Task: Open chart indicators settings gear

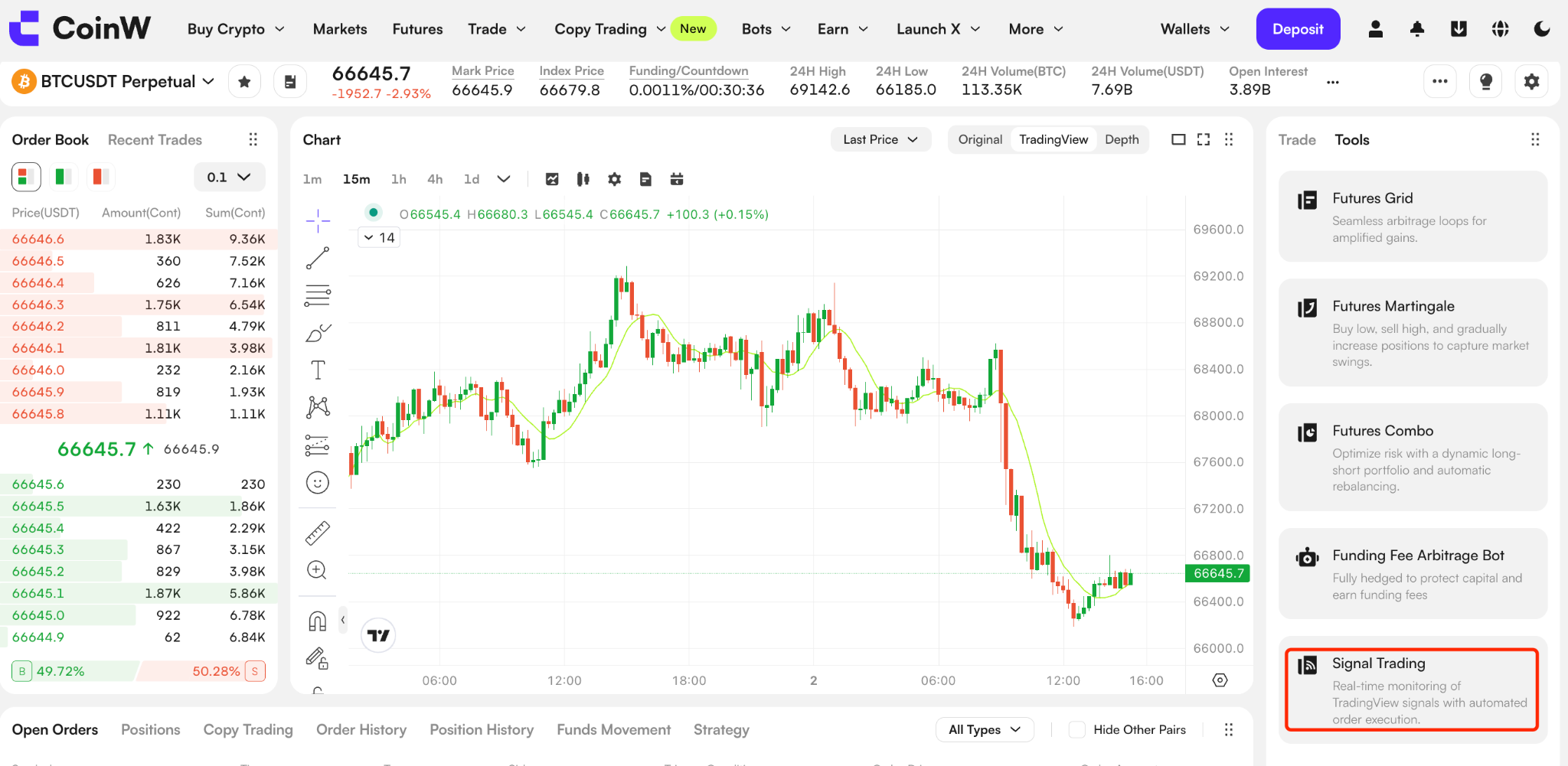Action: [614, 179]
